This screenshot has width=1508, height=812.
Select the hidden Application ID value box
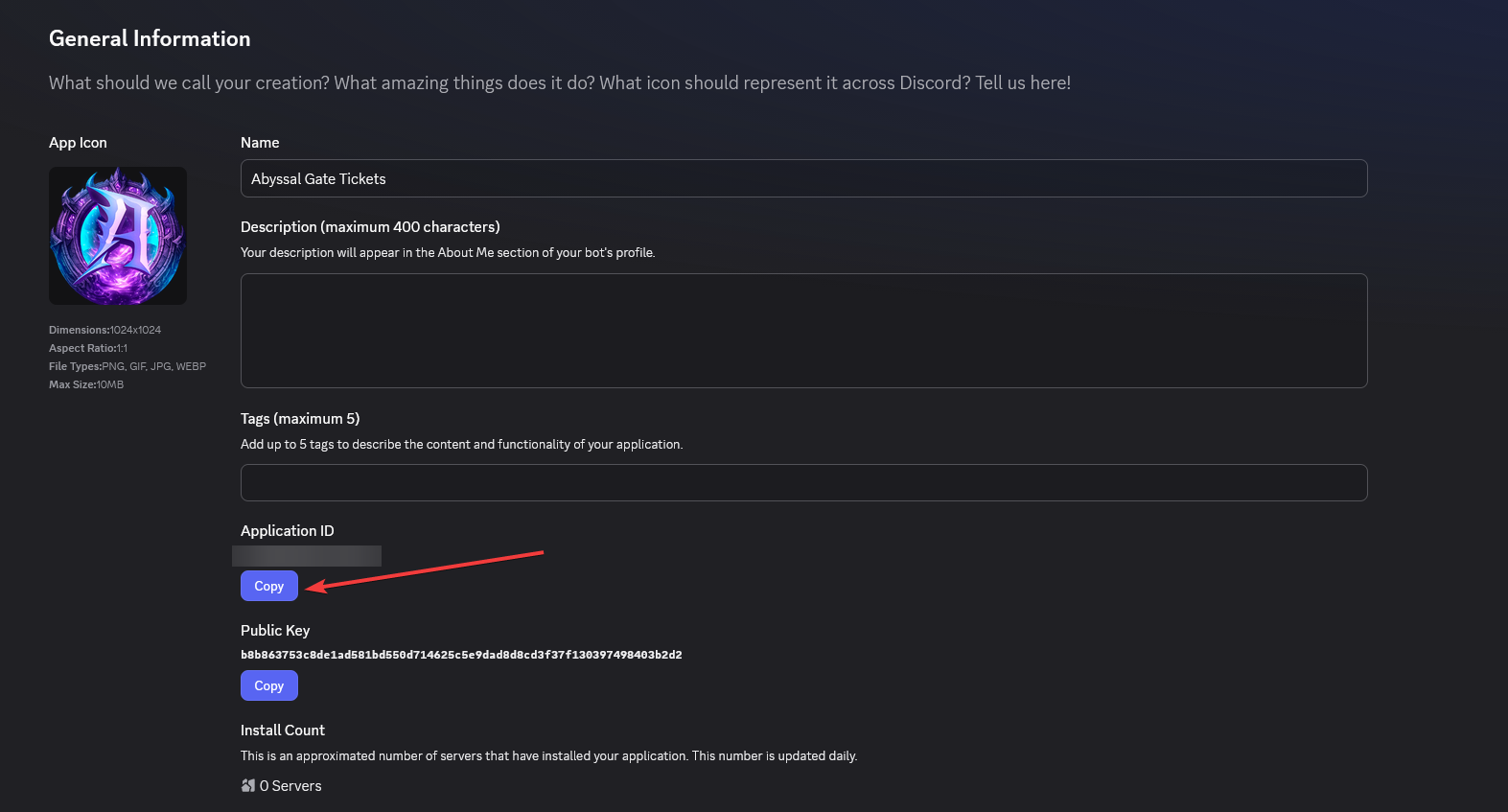click(307, 555)
